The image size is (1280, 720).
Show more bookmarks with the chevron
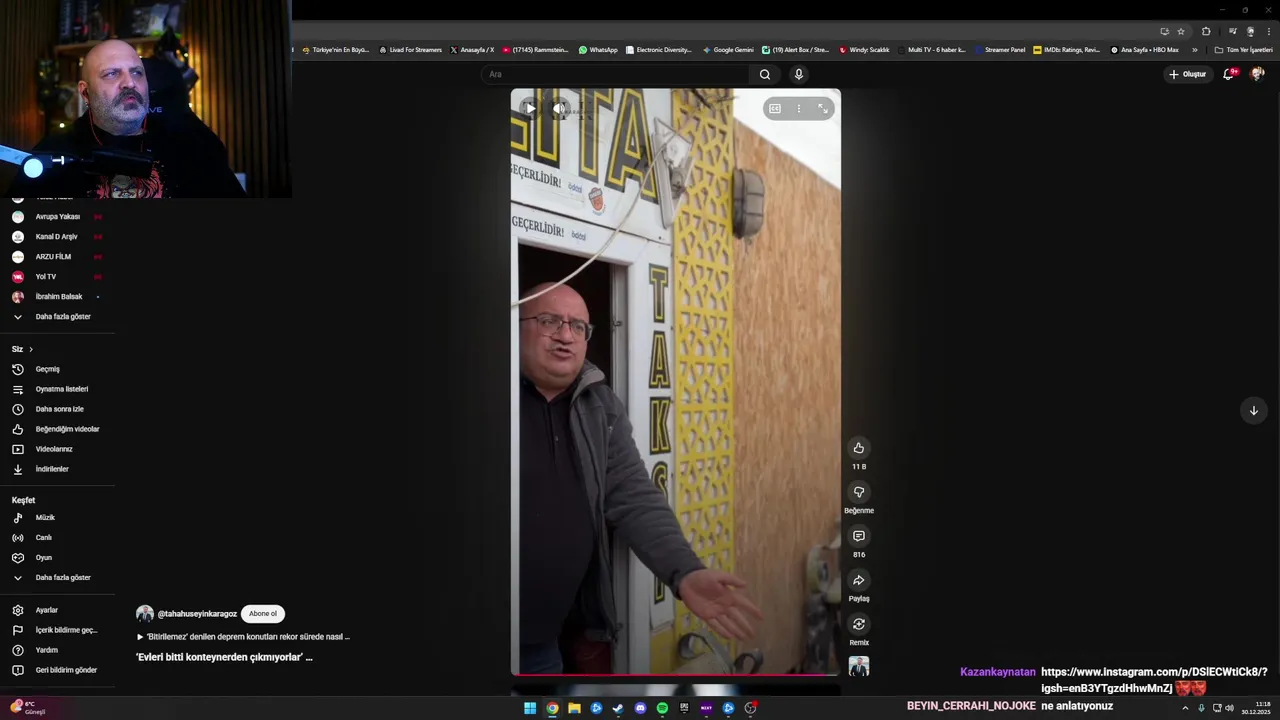click(x=1194, y=49)
